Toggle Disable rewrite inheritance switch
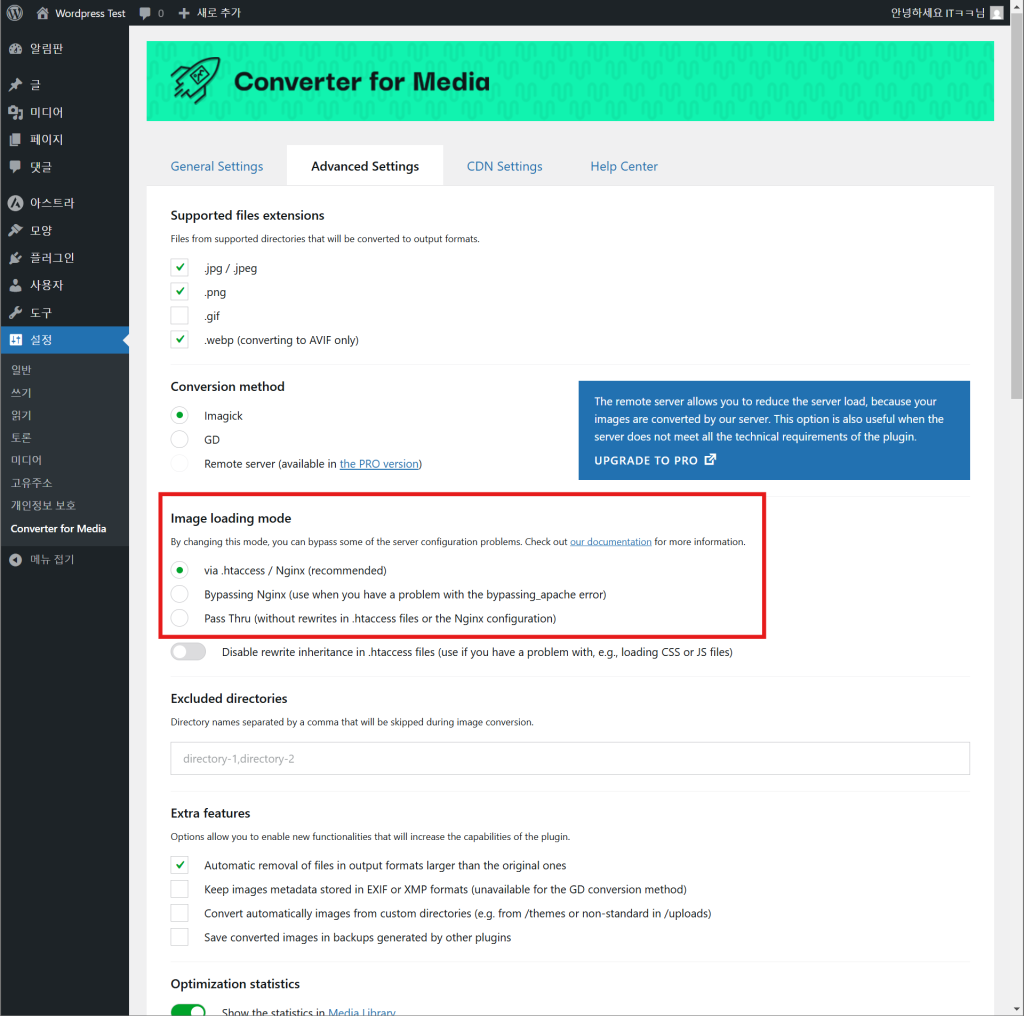 188,652
